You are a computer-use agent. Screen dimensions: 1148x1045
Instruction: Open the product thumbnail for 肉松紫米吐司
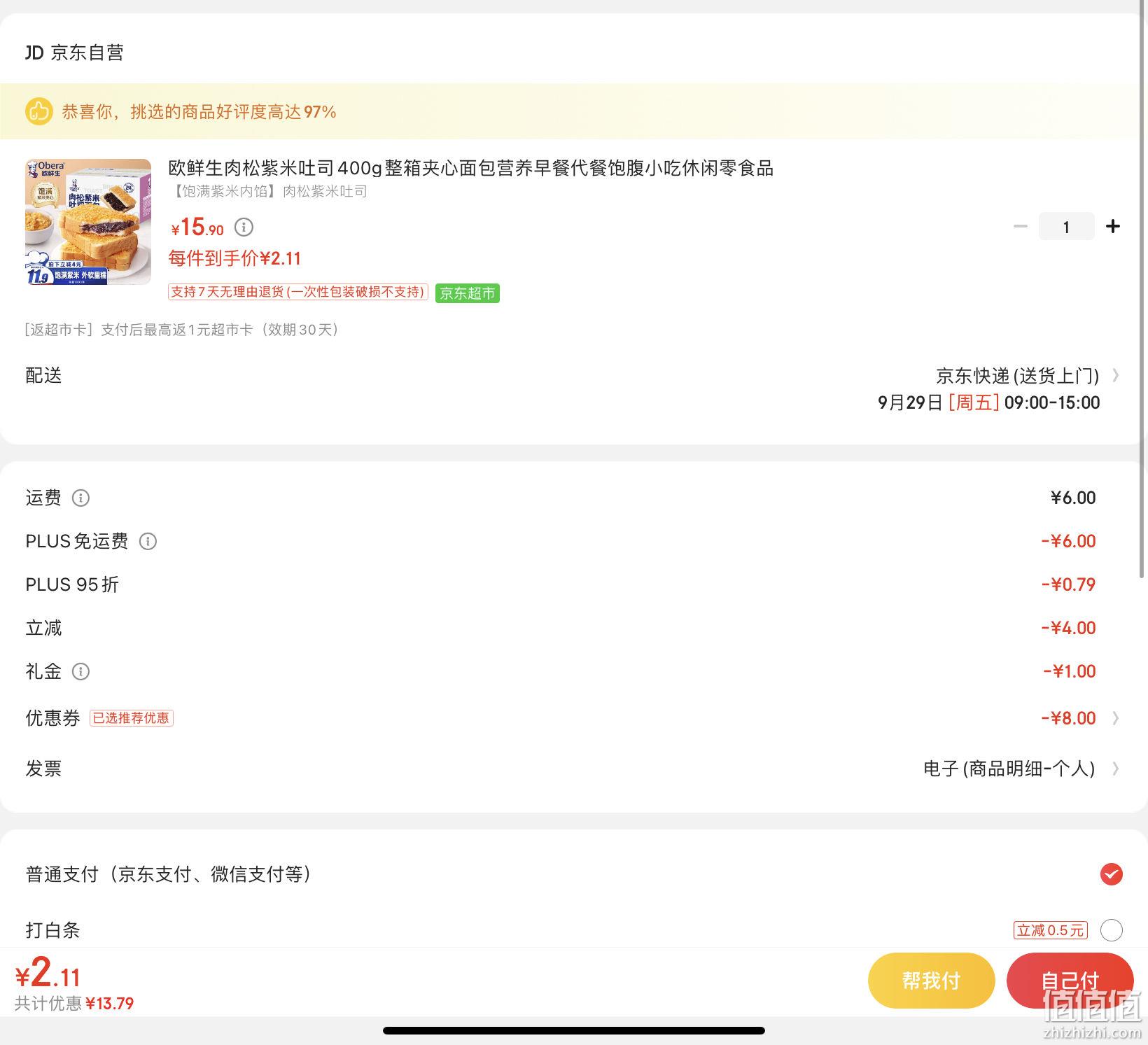click(x=88, y=222)
